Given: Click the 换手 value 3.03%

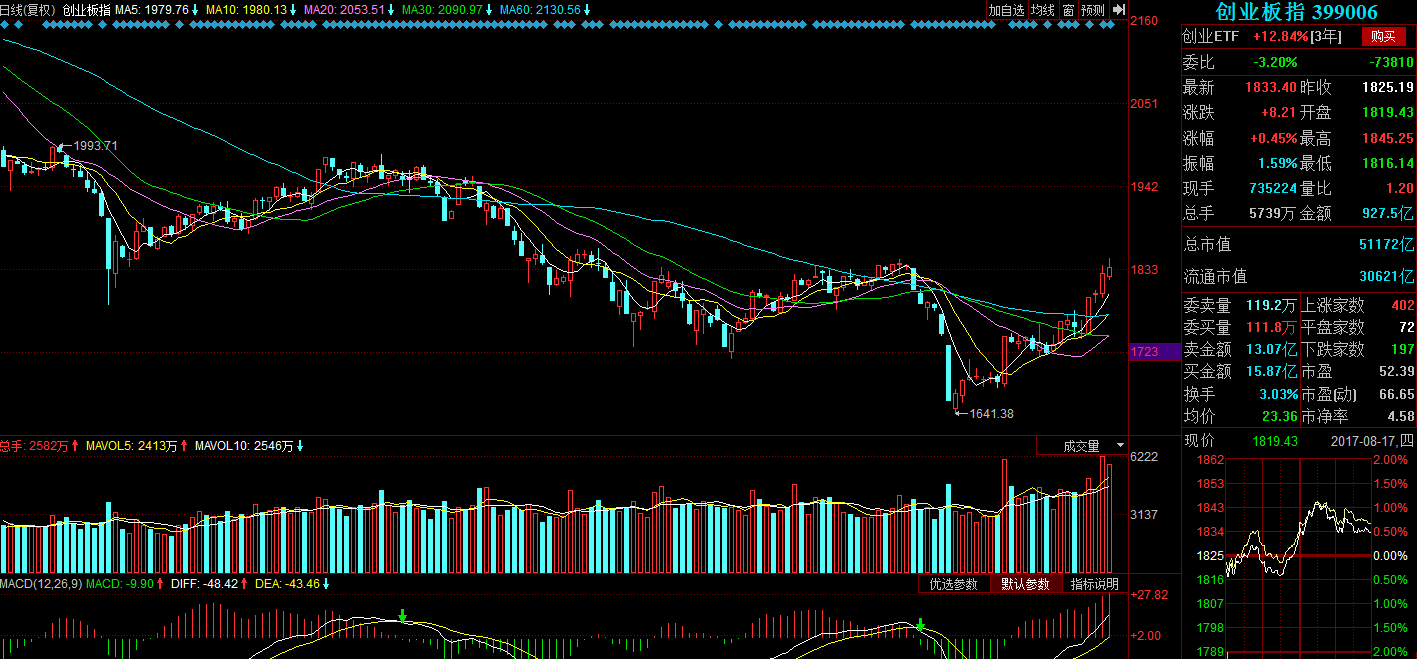Looking at the screenshot, I should [1277, 394].
